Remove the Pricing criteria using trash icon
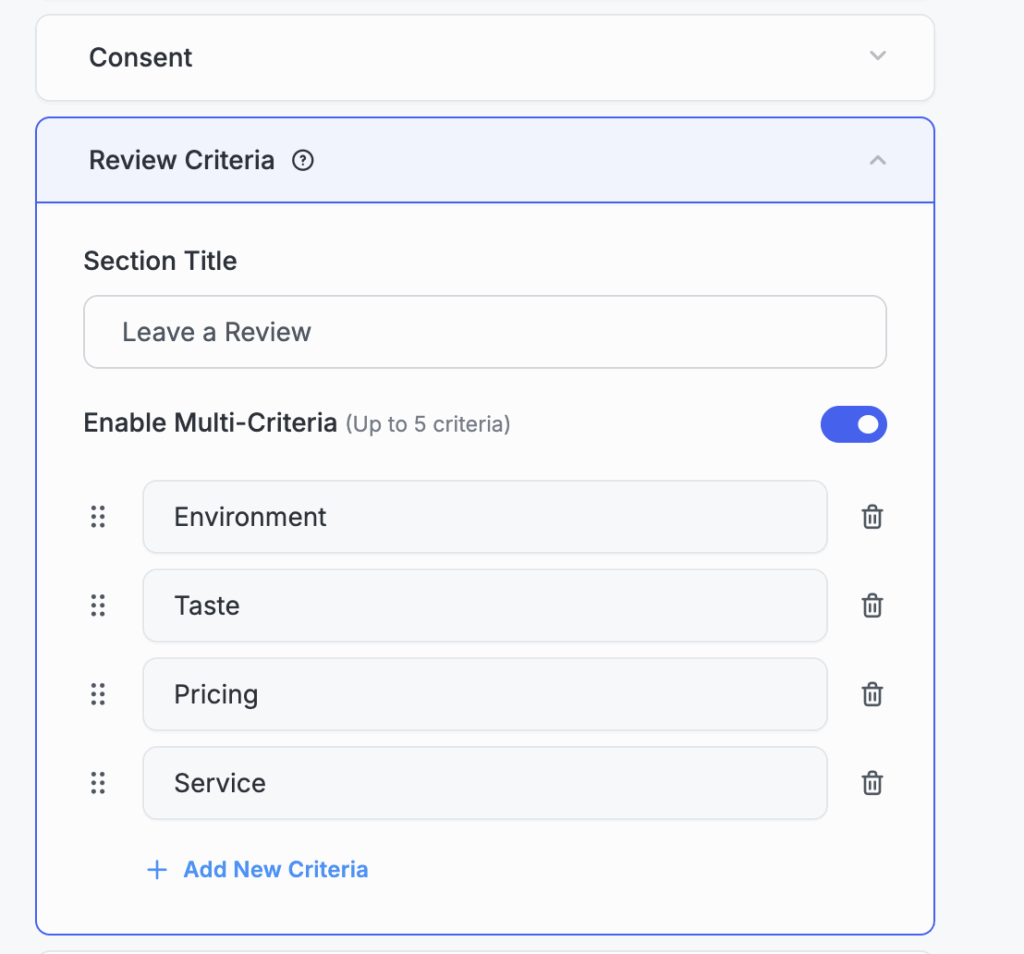The width and height of the screenshot is (1024, 954). 872,694
